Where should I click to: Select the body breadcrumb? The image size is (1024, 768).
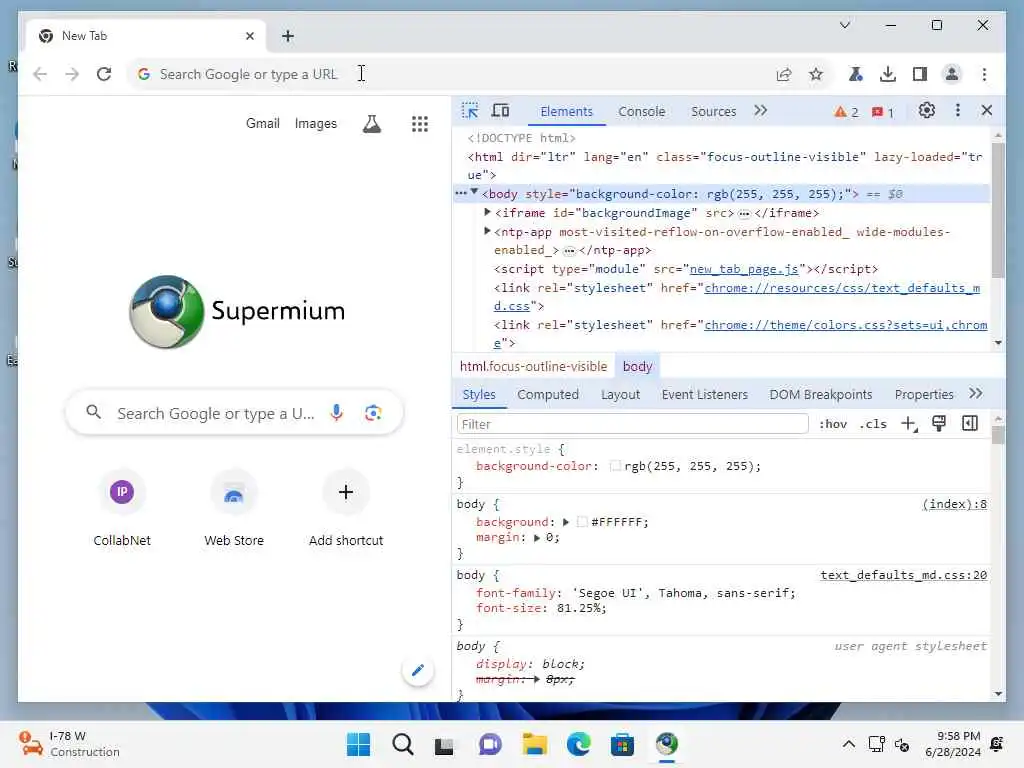(637, 366)
